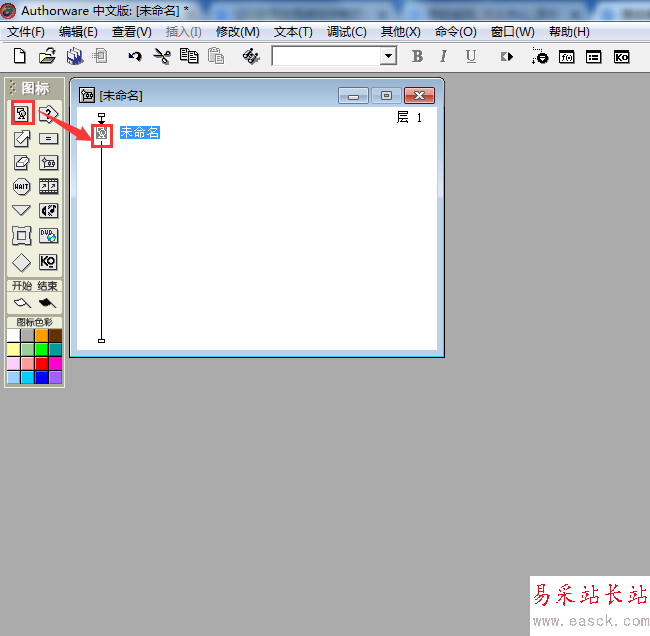Choose the light yellow color swatch

[13, 350]
